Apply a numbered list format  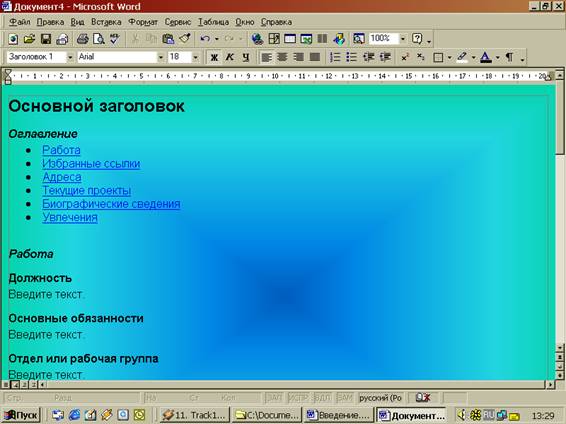335,57
